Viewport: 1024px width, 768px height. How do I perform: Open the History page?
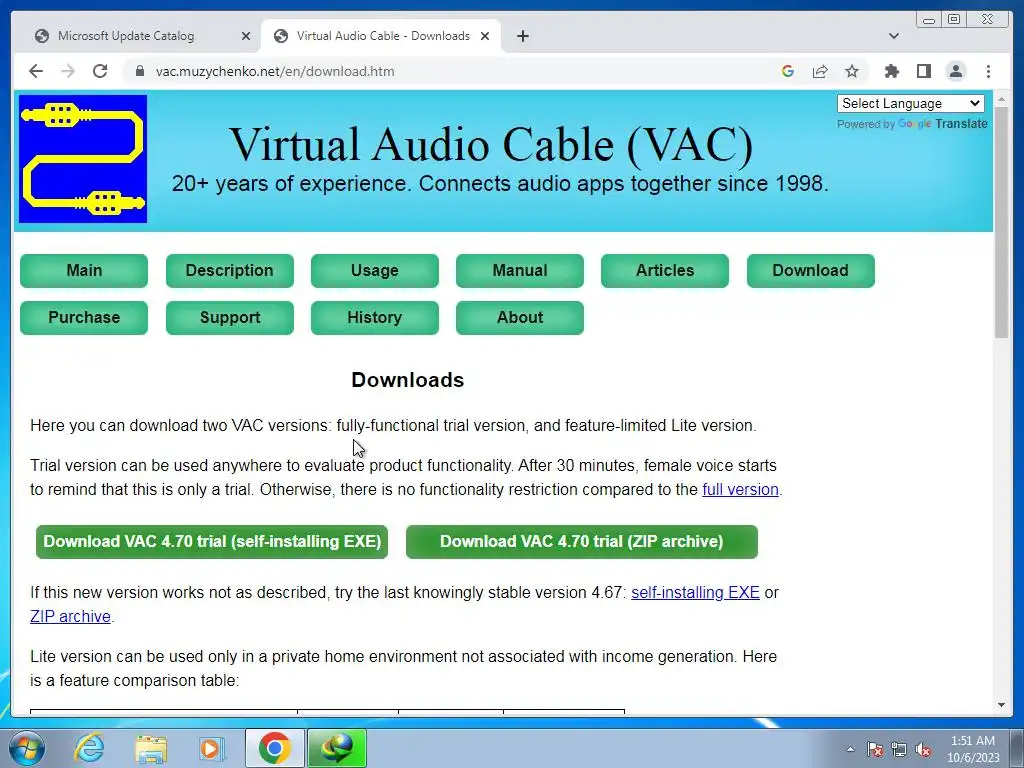375,317
